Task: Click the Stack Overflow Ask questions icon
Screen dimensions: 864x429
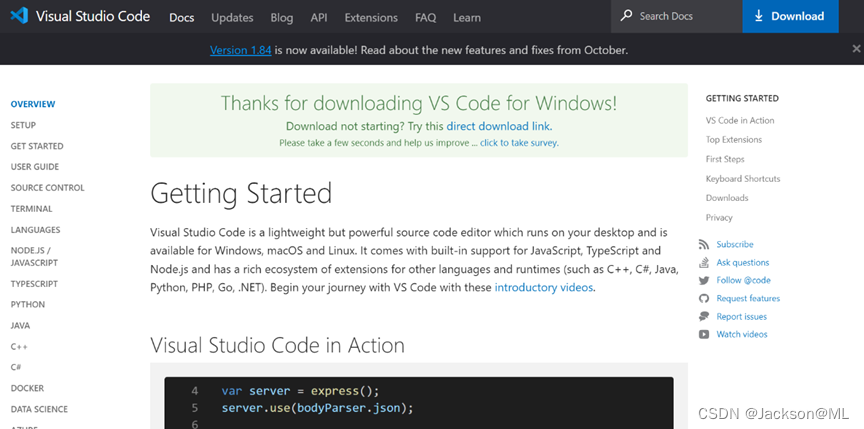Action: (704, 262)
